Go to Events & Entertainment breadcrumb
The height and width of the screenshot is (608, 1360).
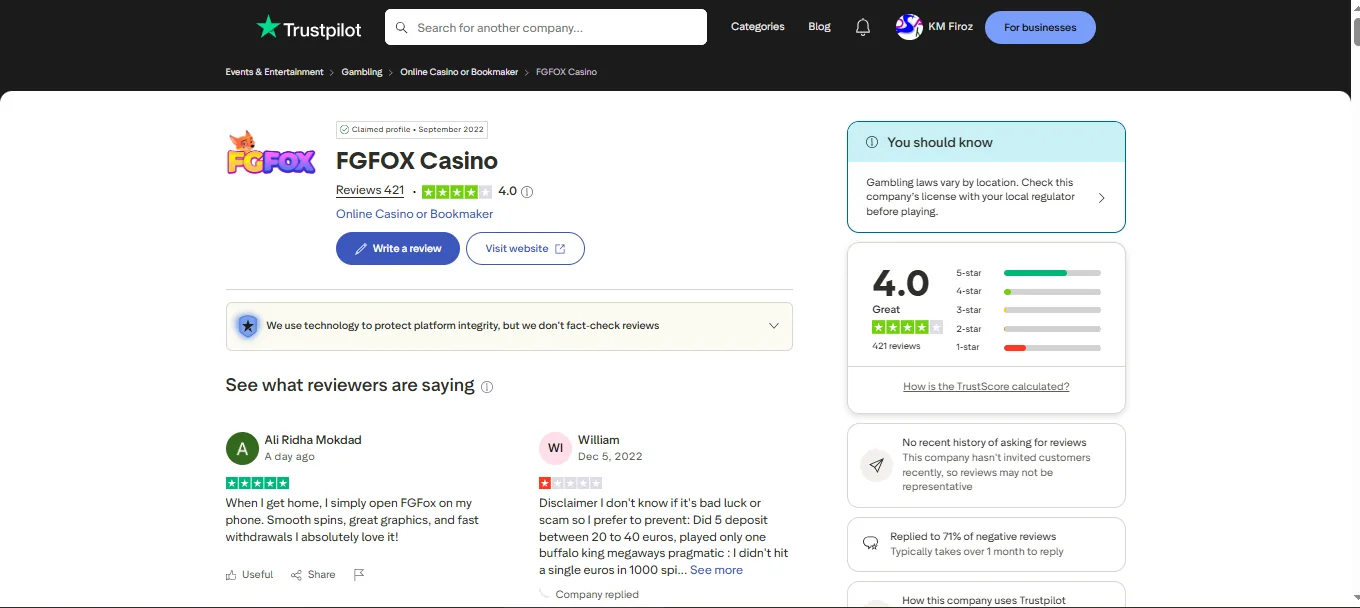coord(274,72)
